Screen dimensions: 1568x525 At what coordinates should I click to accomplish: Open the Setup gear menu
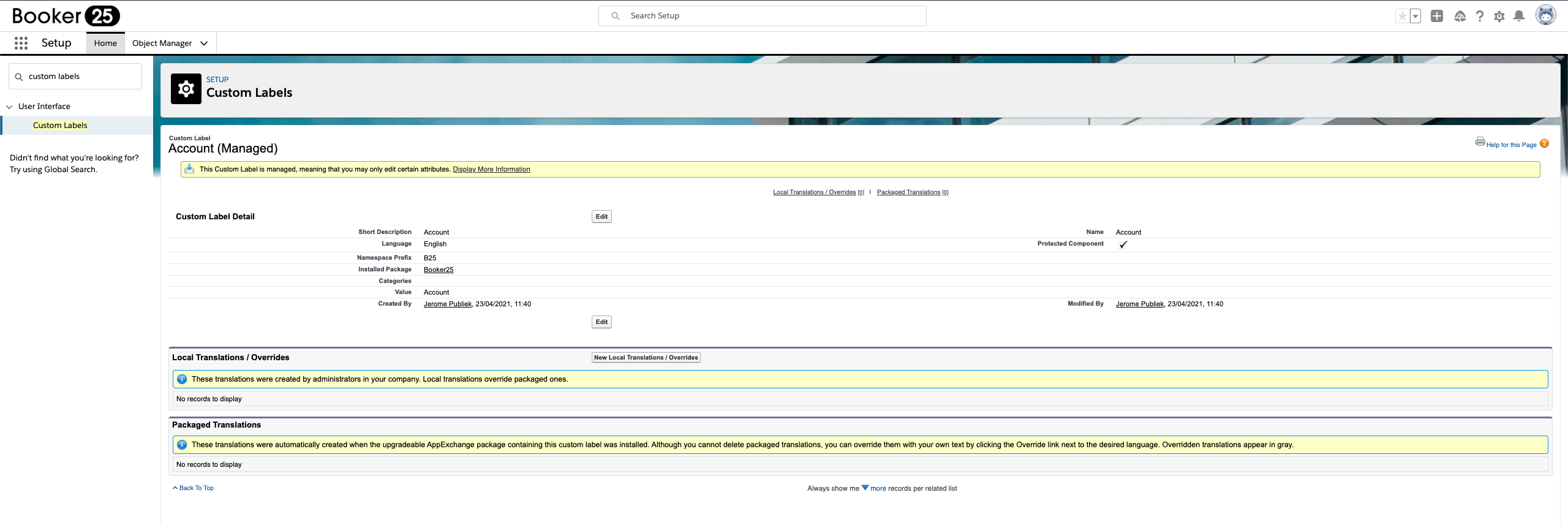pos(1499,17)
